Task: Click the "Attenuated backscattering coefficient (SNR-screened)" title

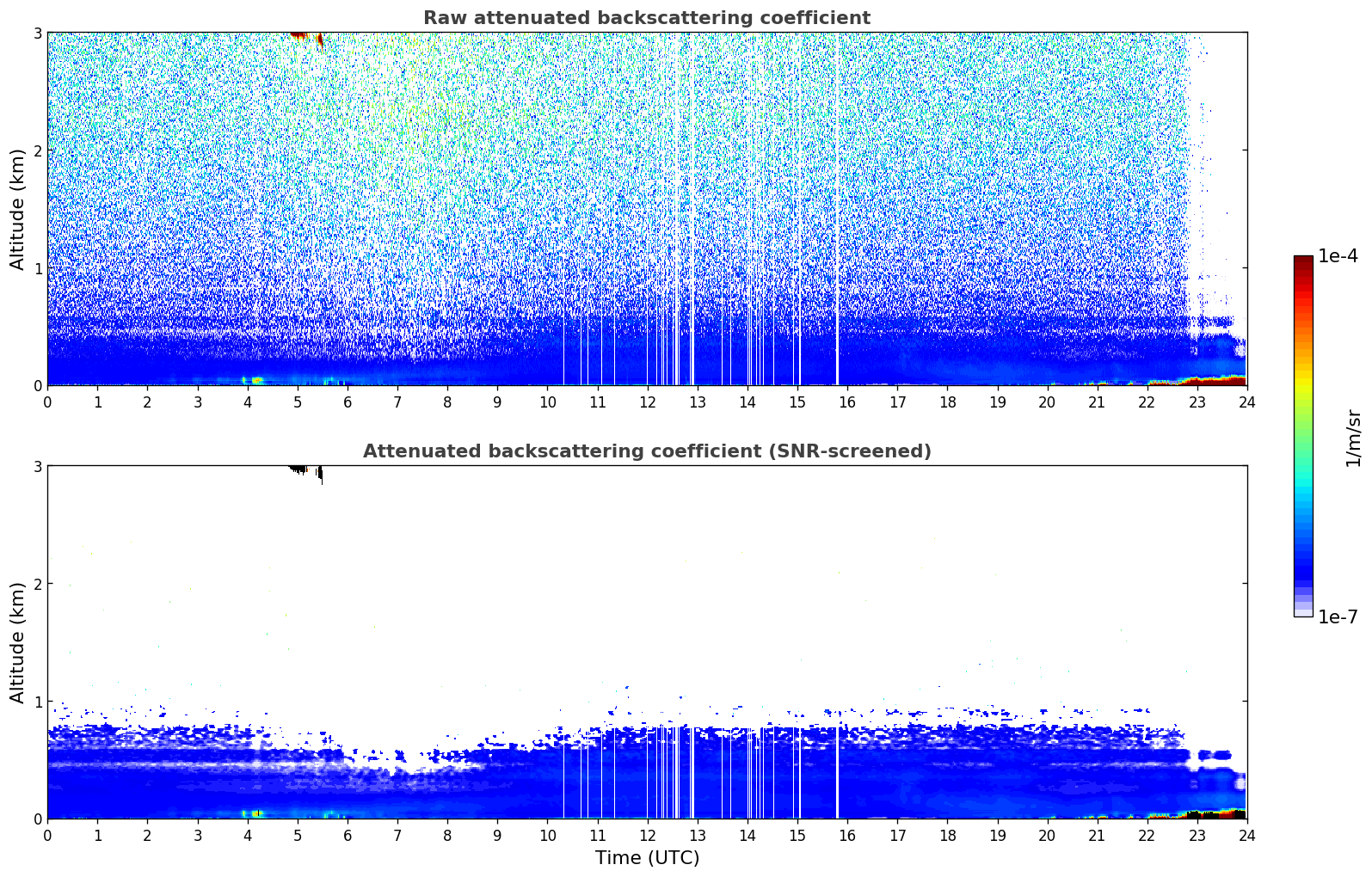Action: click(x=647, y=451)
